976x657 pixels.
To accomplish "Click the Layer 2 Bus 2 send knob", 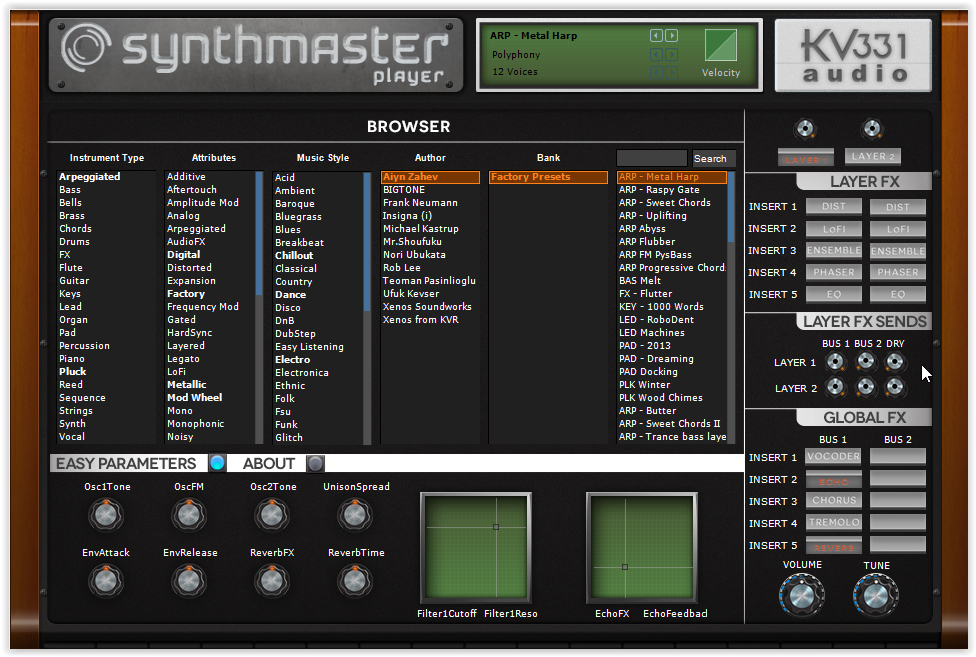I will pyautogui.click(x=865, y=387).
